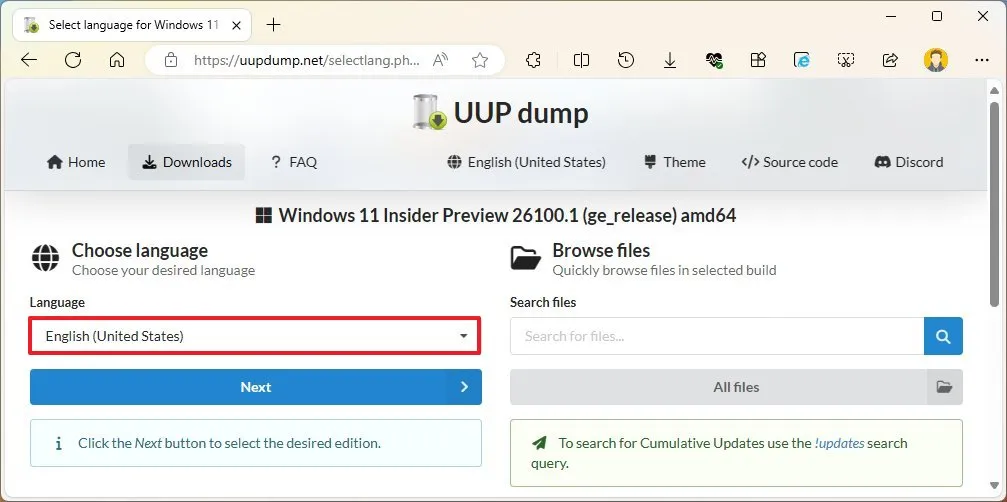Click the folder icon beside All files
Image resolution: width=1007 pixels, height=502 pixels.
tap(945, 387)
